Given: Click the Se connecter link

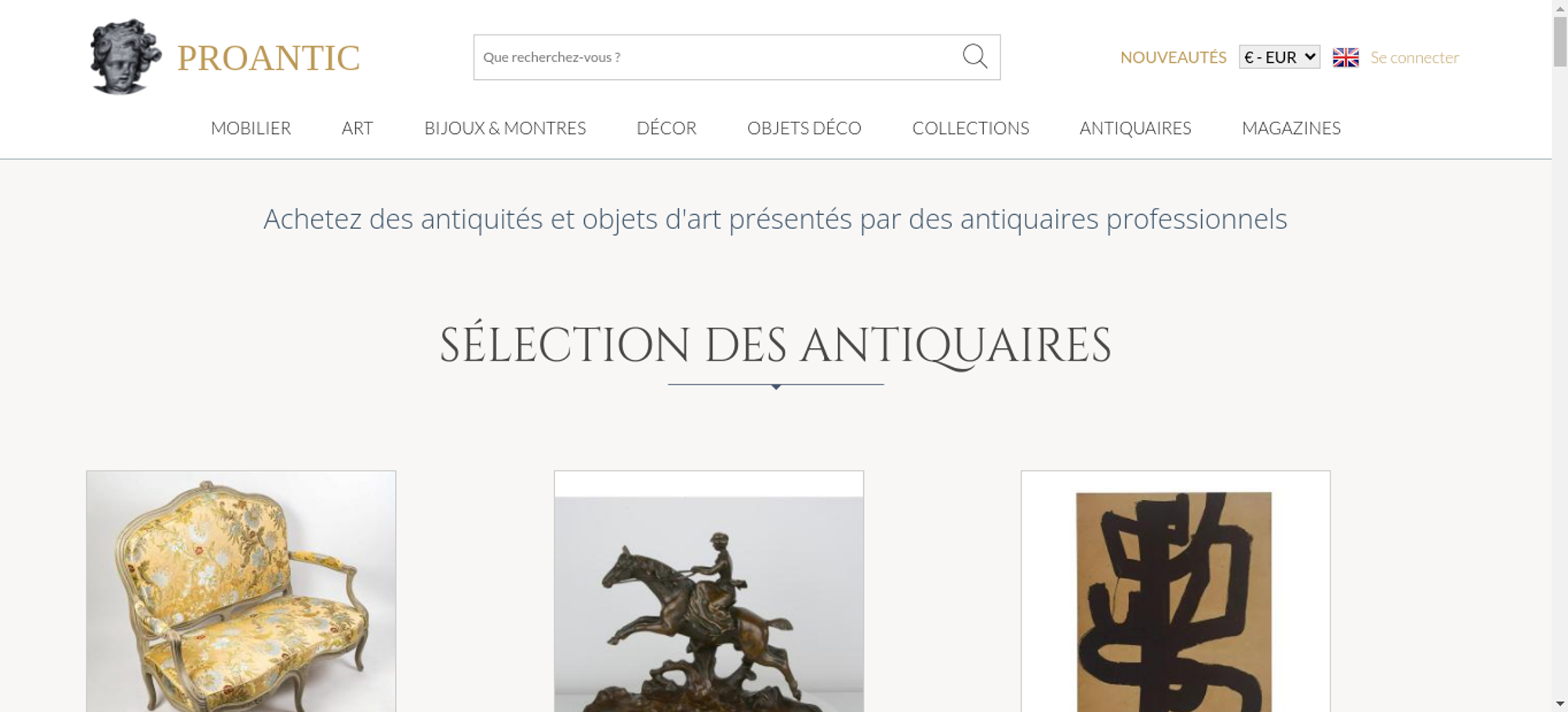Looking at the screenshot, I should 1414,57.
